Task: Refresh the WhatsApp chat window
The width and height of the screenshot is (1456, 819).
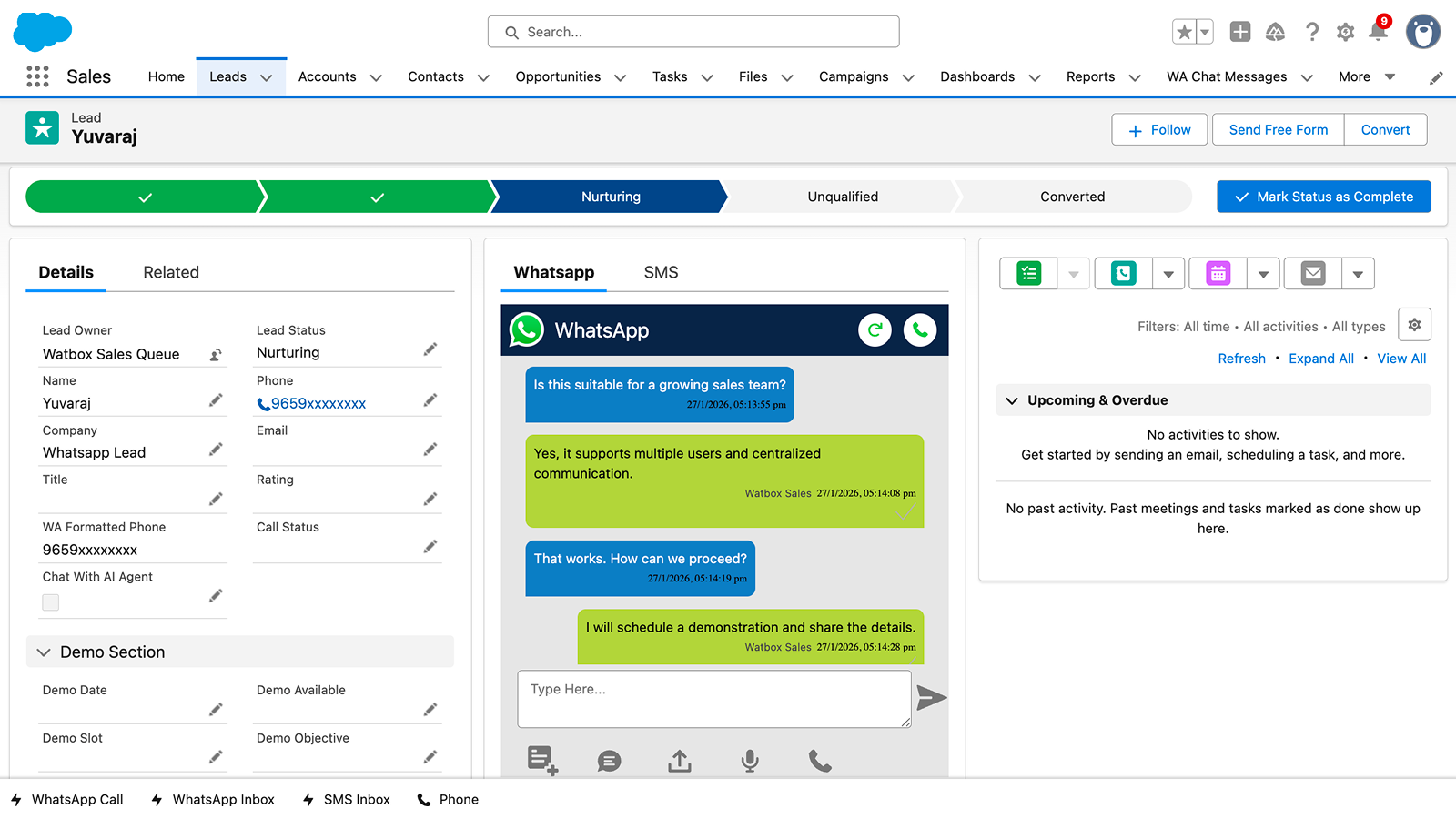Action: [875, 330]
